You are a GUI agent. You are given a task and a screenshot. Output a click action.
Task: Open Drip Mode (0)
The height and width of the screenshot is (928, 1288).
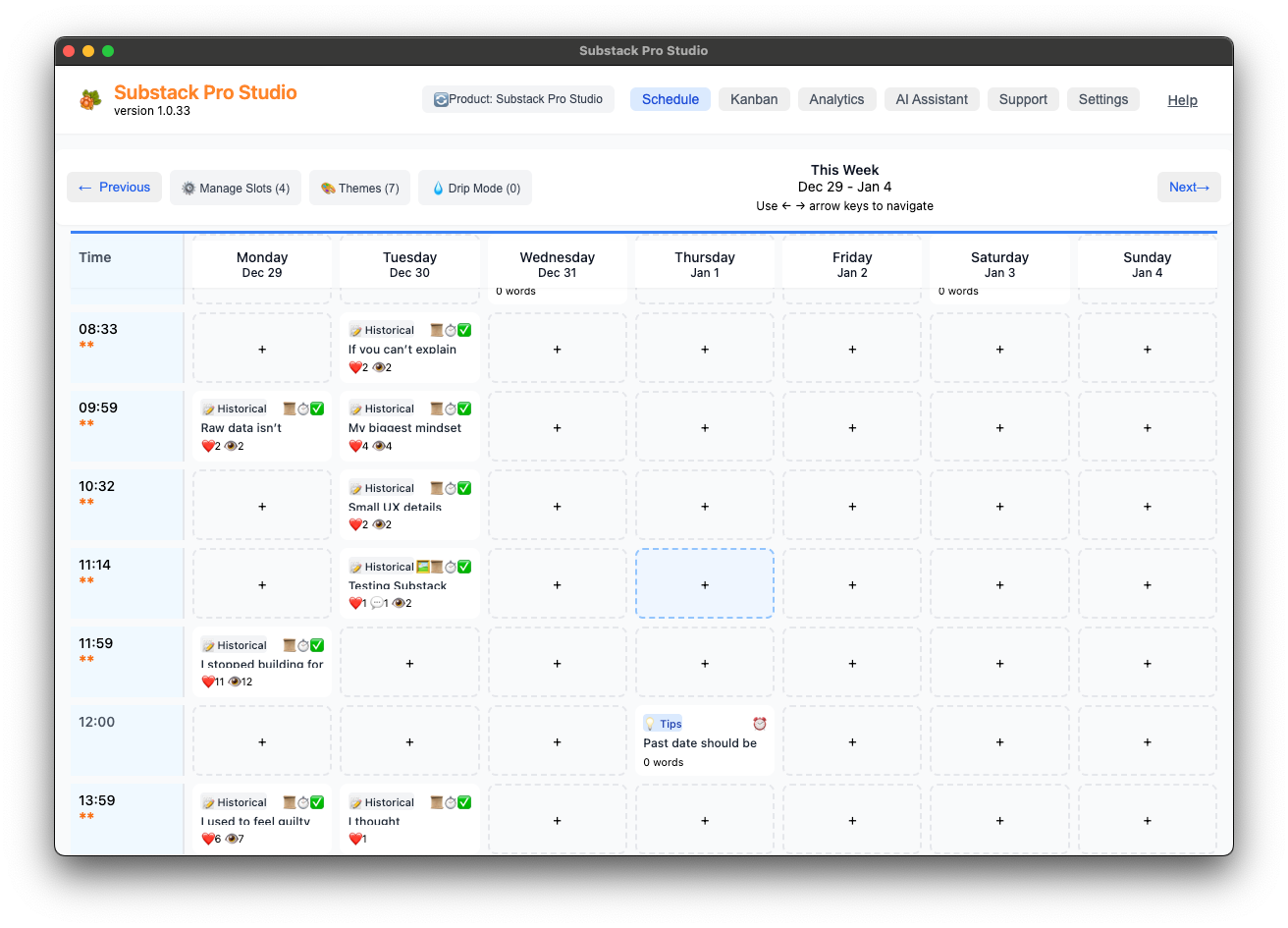(x=475, y=188)
